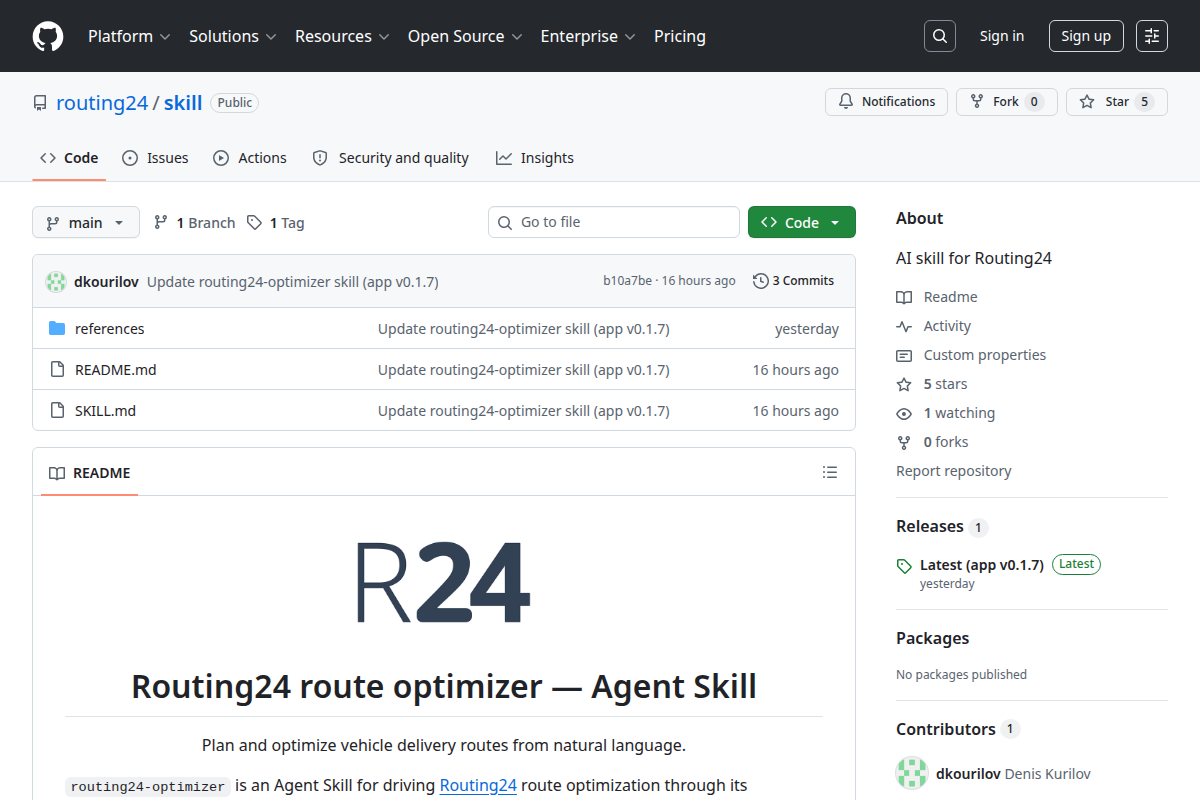
Task: Click the references row commit message
Action: [x=524, y=329]
